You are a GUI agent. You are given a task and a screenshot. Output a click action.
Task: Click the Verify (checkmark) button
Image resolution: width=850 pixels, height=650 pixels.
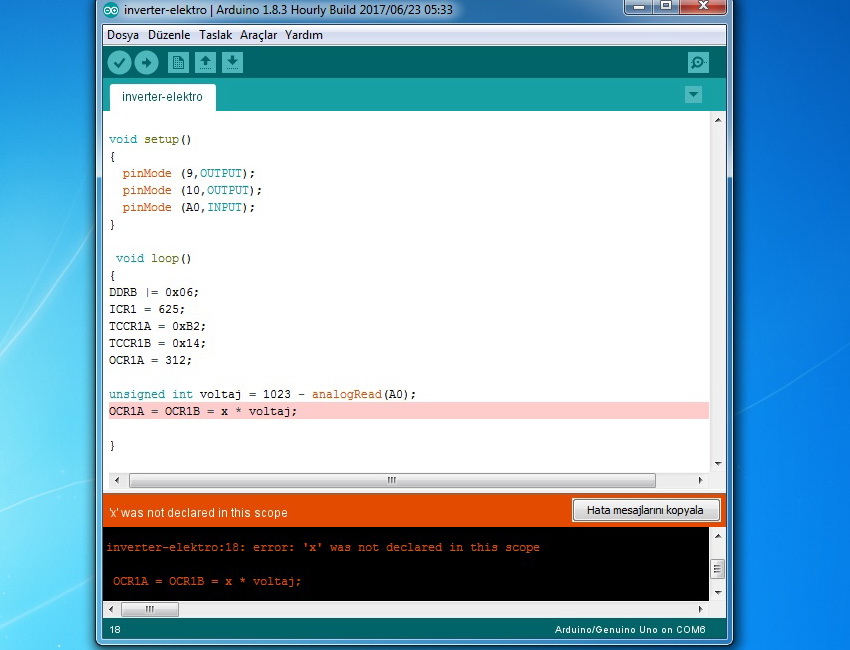point(119,63)
